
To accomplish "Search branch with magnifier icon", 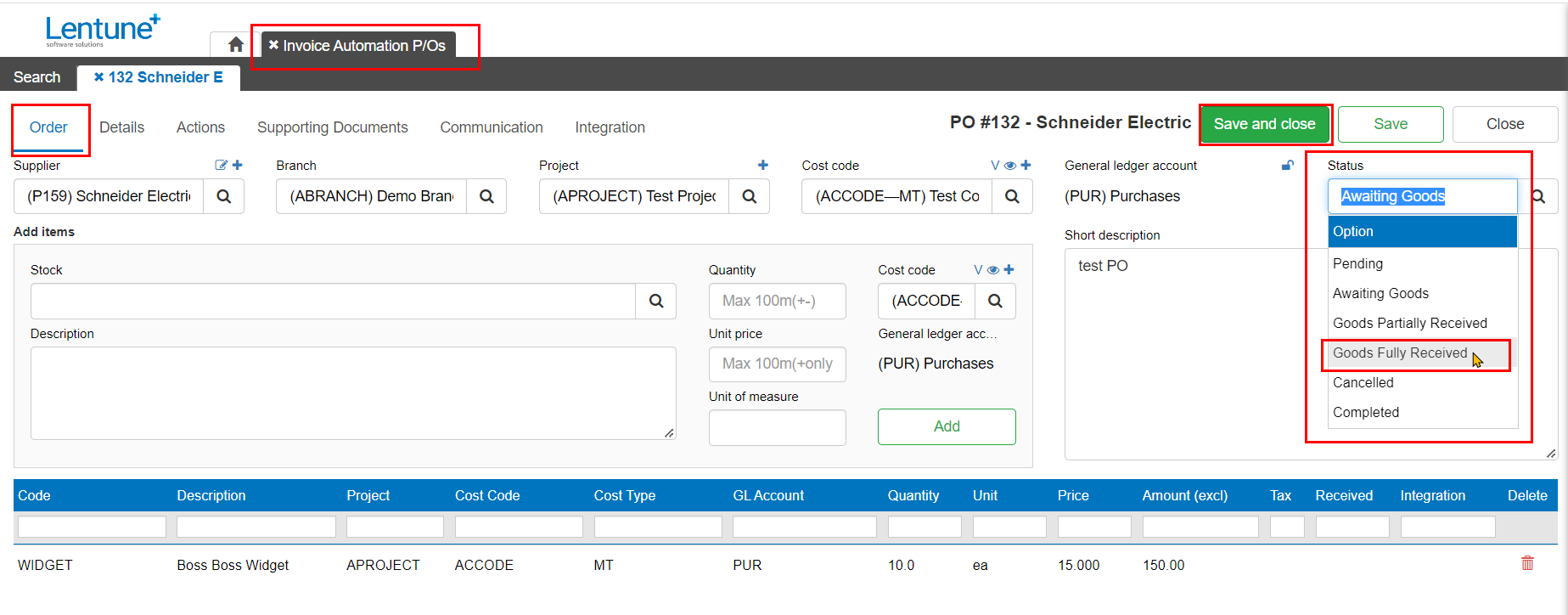I will 486,196.
